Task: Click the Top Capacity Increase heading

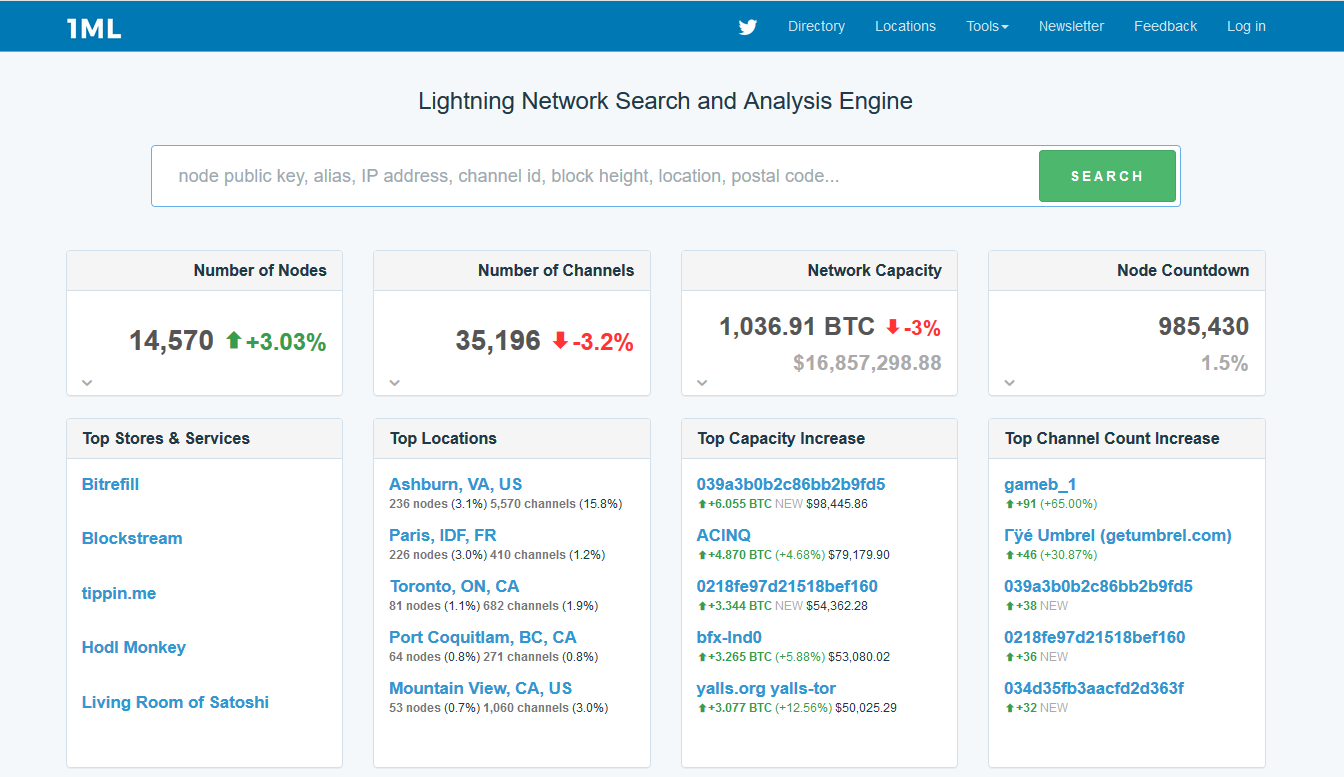Action: click(x=781, y=438)
